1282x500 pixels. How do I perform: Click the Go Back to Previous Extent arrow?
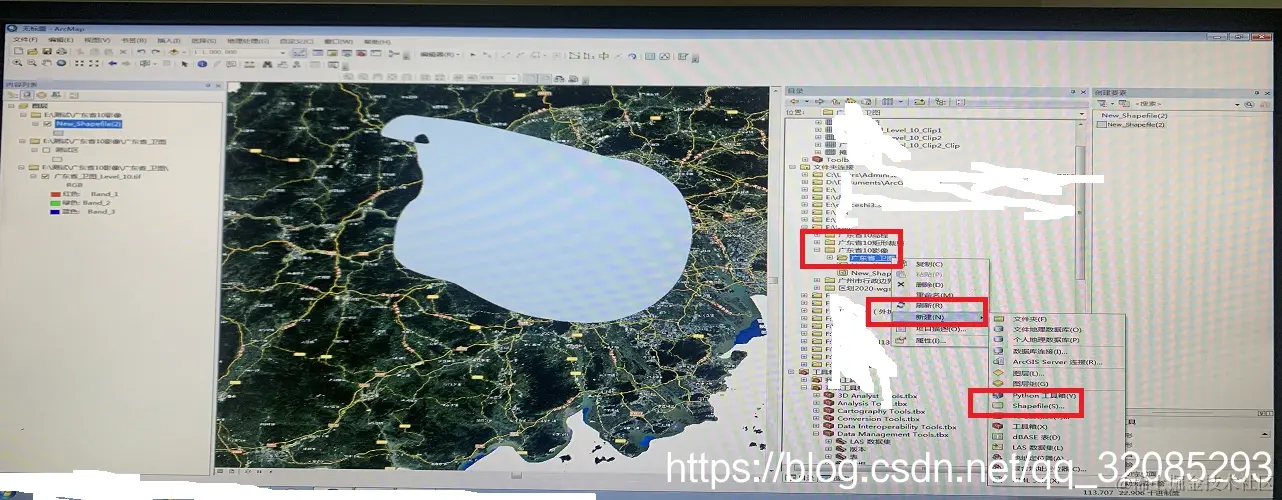tap(112, 63)
